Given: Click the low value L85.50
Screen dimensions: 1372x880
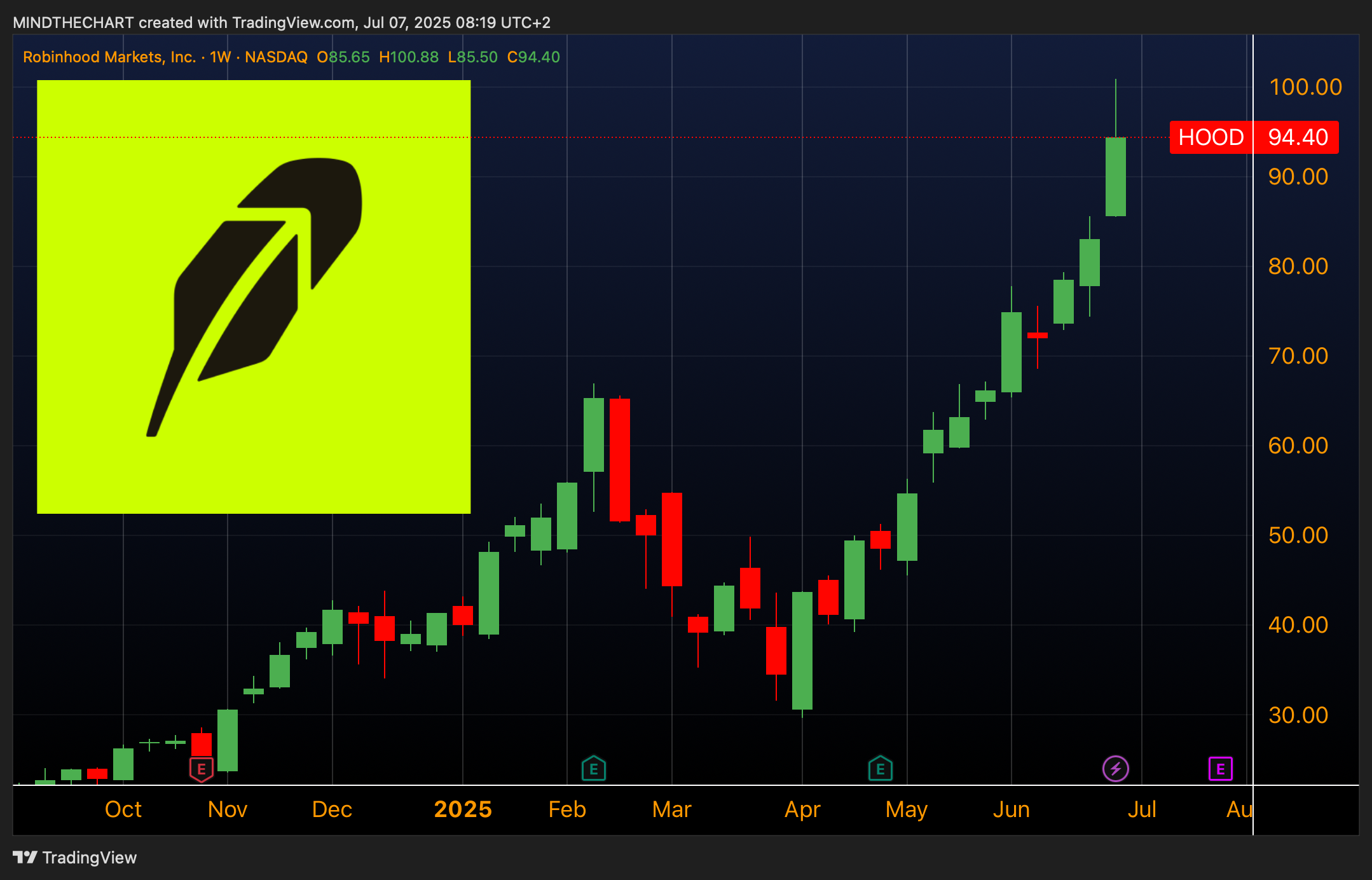Looking at the screenshot, I should pyautogui.click(x=473, y=57).
